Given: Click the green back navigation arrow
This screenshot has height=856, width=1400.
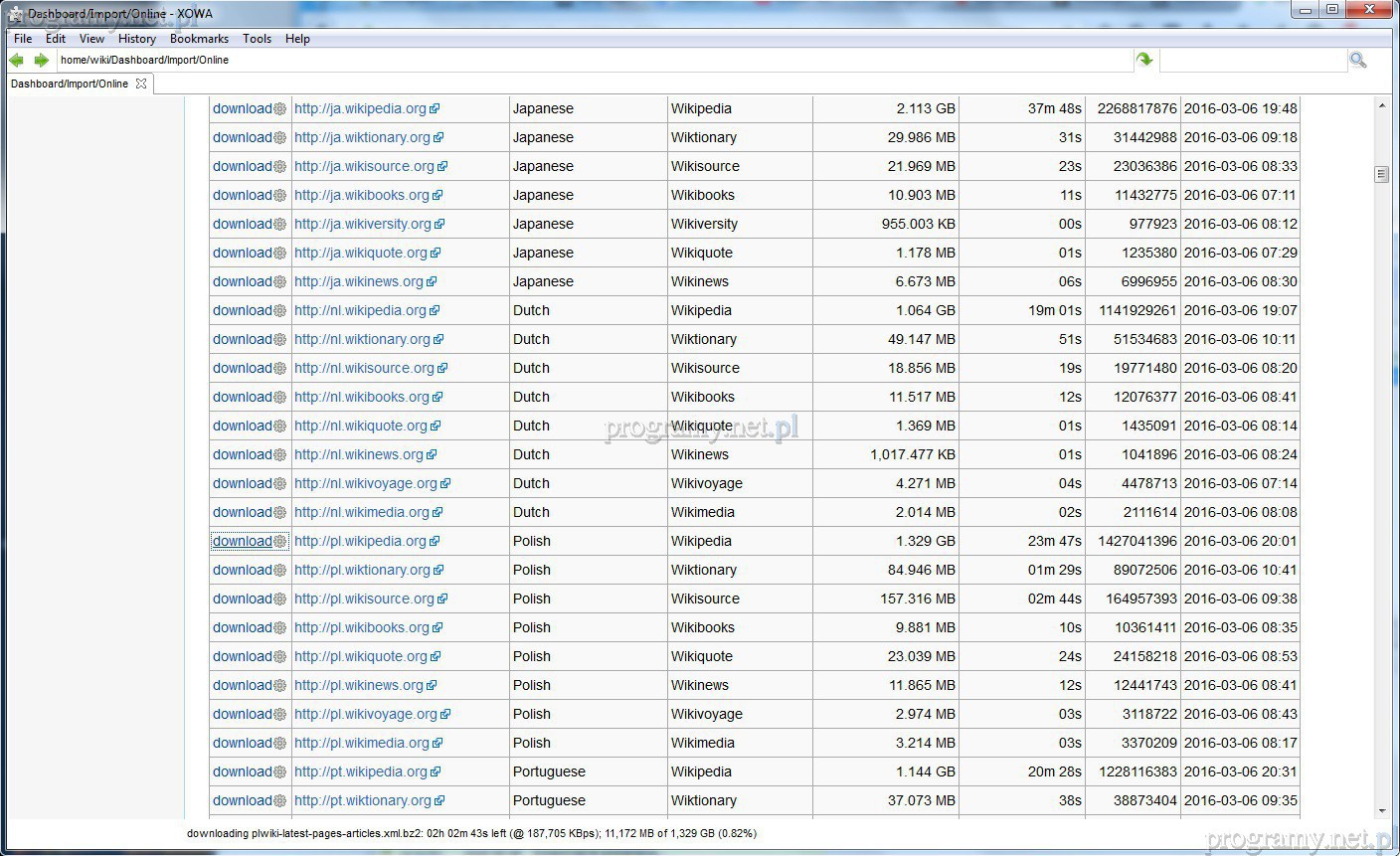Looking at the screenshot, I should coord(17,61).
